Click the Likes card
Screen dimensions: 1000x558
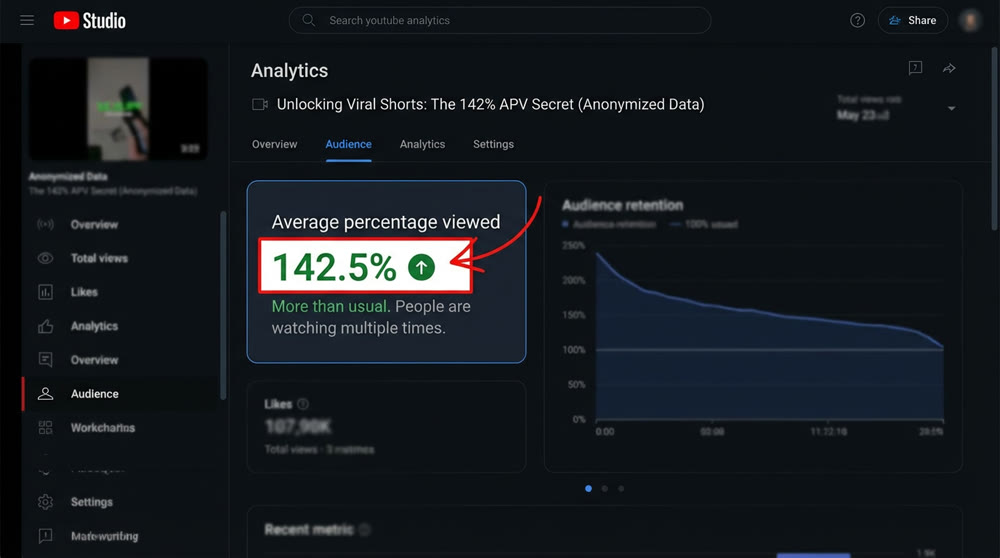386,427
